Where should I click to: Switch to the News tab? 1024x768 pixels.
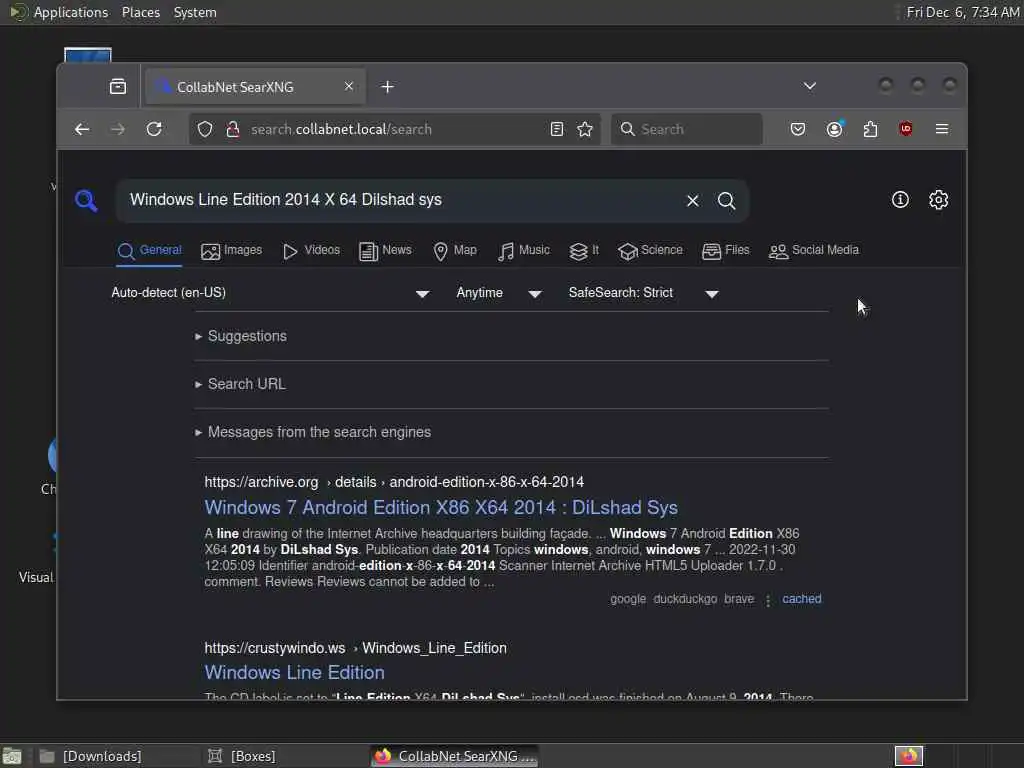(x=385, y=251)
